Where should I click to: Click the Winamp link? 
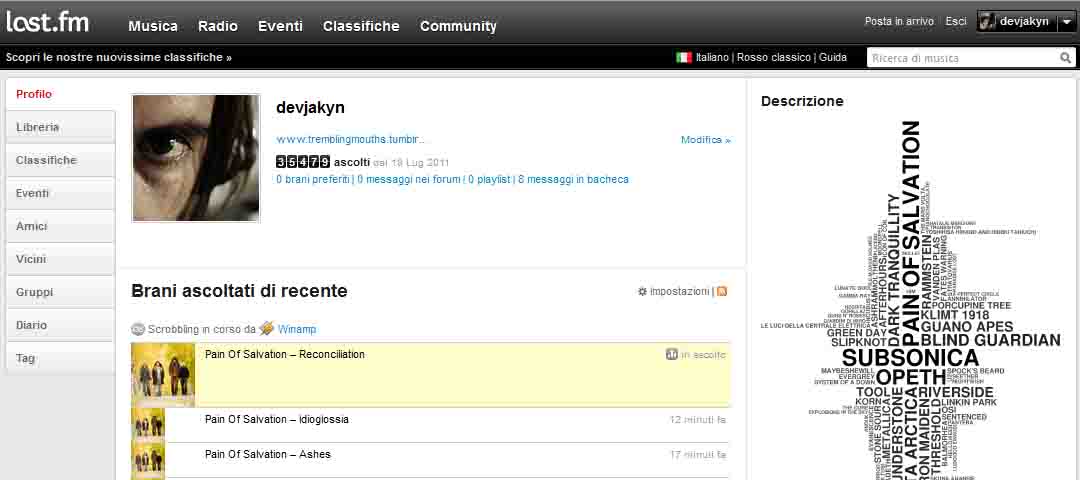coord(297,330)
